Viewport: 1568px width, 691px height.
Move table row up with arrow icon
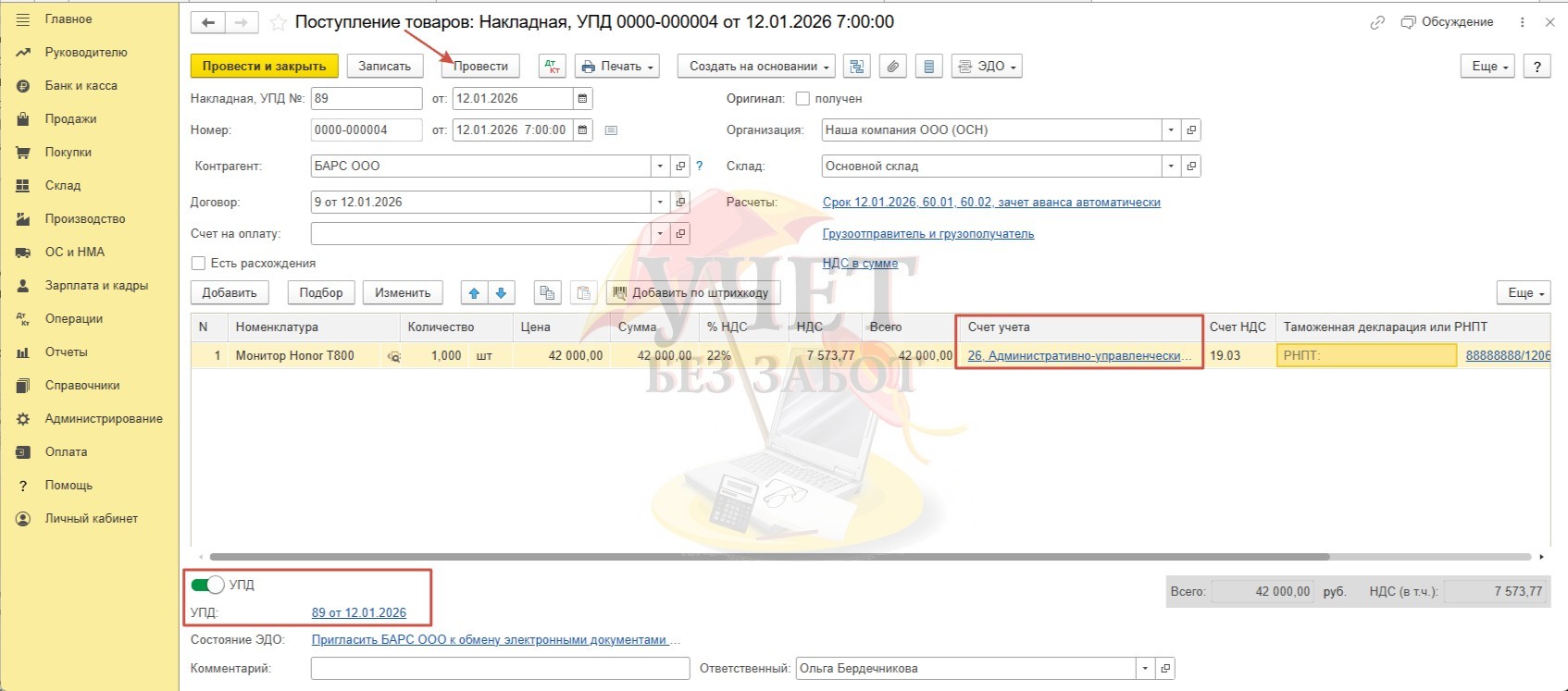[x=474, y=293]
